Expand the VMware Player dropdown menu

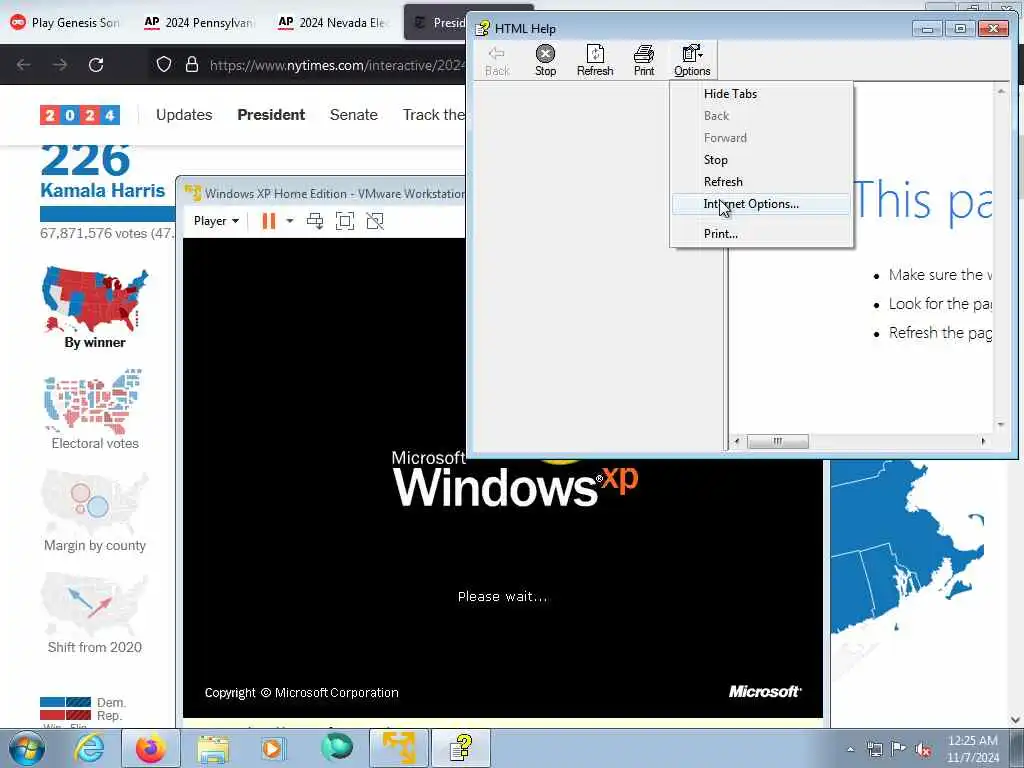[216, 221]
